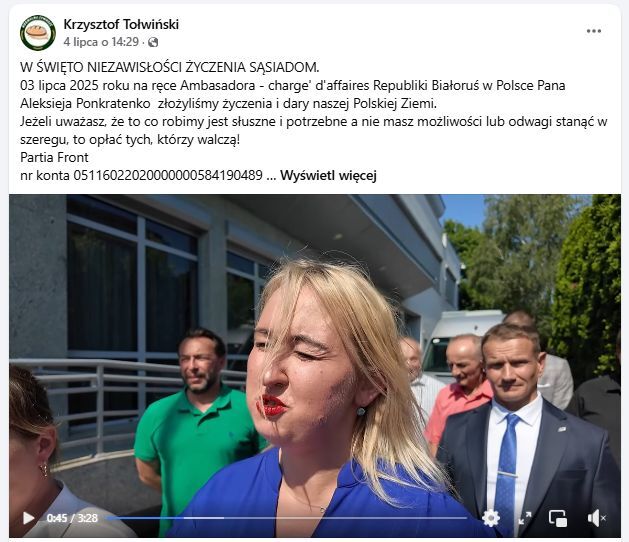The image size is (629, 542).
Task: Seek to the middle of the video progress bar
Action: click(287, 518)
